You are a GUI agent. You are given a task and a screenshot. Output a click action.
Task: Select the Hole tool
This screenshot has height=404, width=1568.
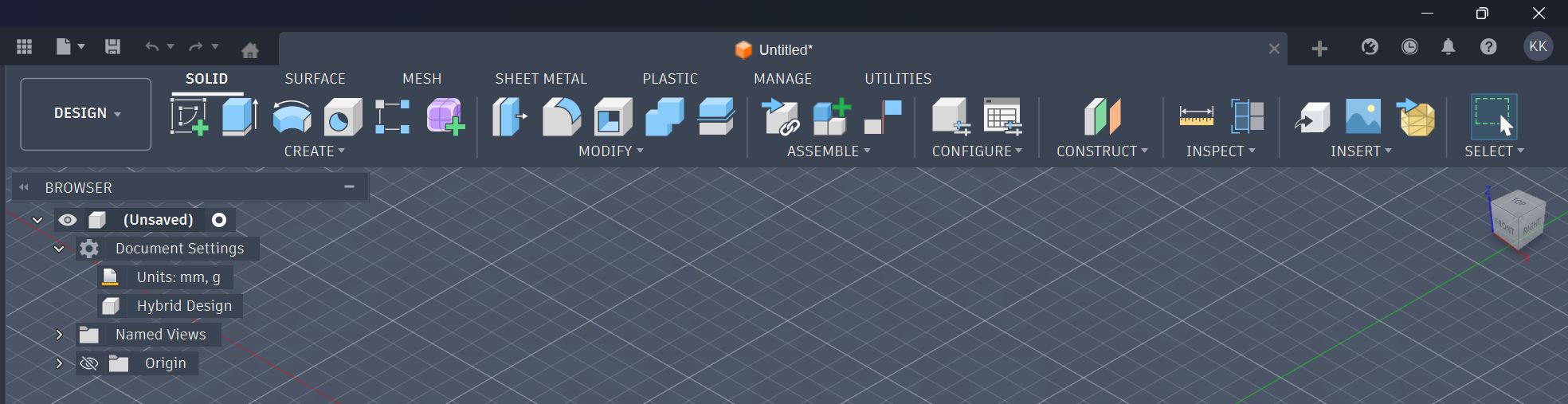point(343,117)
